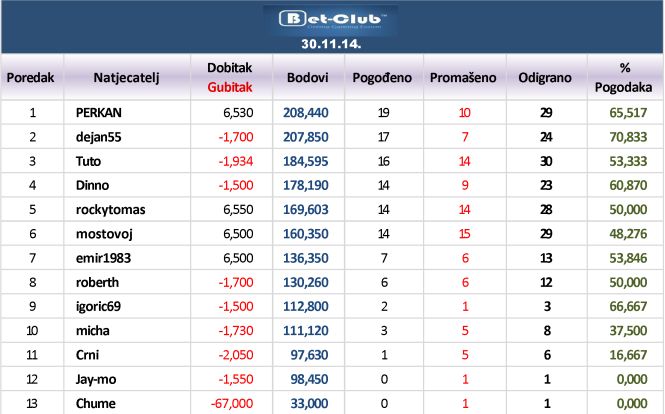
Task: Click igoric69 in the ninth row
Action: [x=98, y=306]
